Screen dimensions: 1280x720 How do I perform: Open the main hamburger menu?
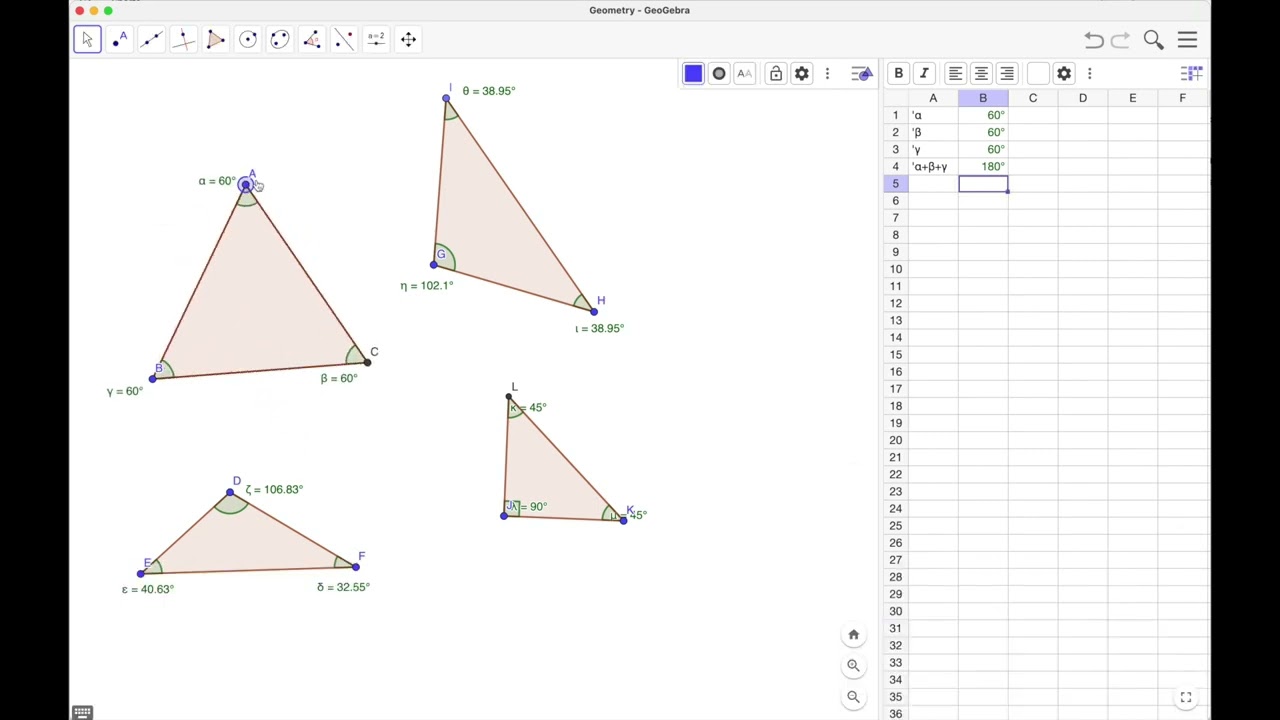(1187, 40)
